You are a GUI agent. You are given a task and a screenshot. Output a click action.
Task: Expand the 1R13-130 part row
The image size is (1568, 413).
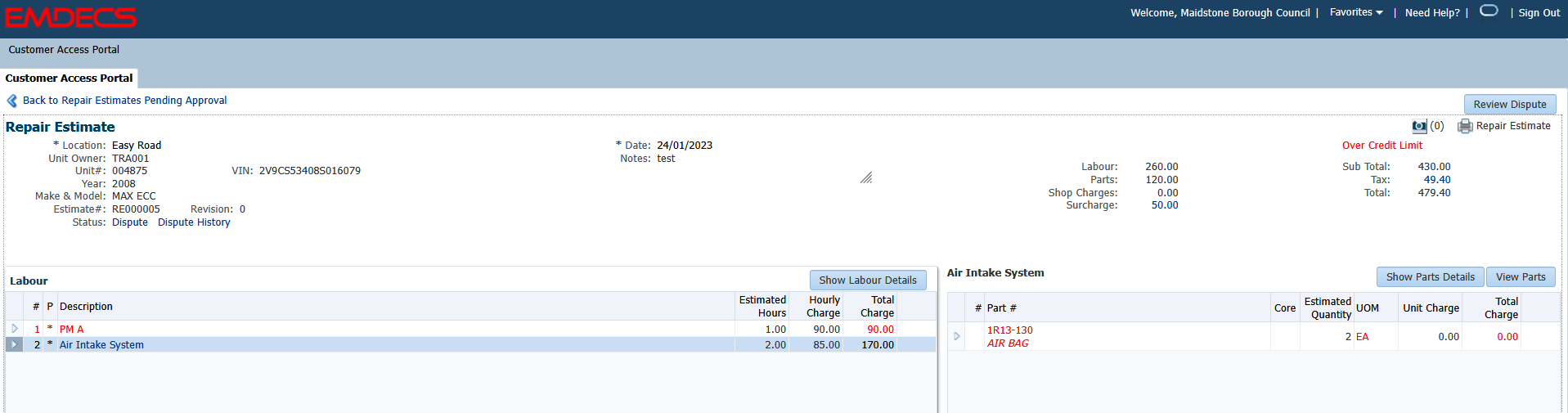[957, 336]
